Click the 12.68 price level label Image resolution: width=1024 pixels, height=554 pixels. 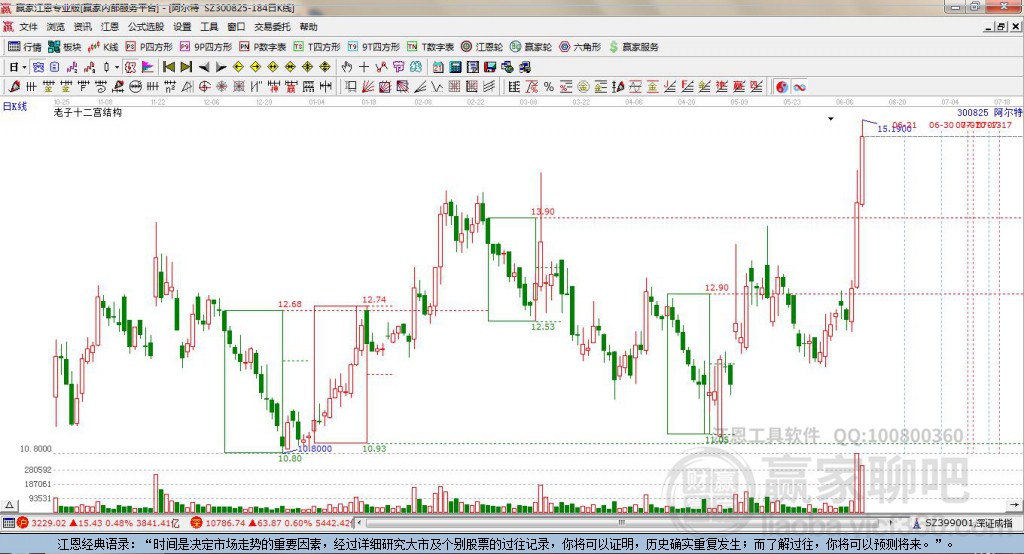290,304
